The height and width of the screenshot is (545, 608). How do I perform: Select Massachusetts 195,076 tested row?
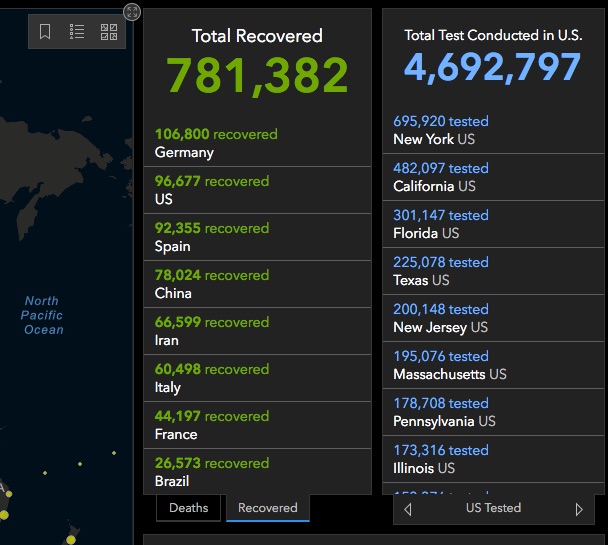[493, 365]
